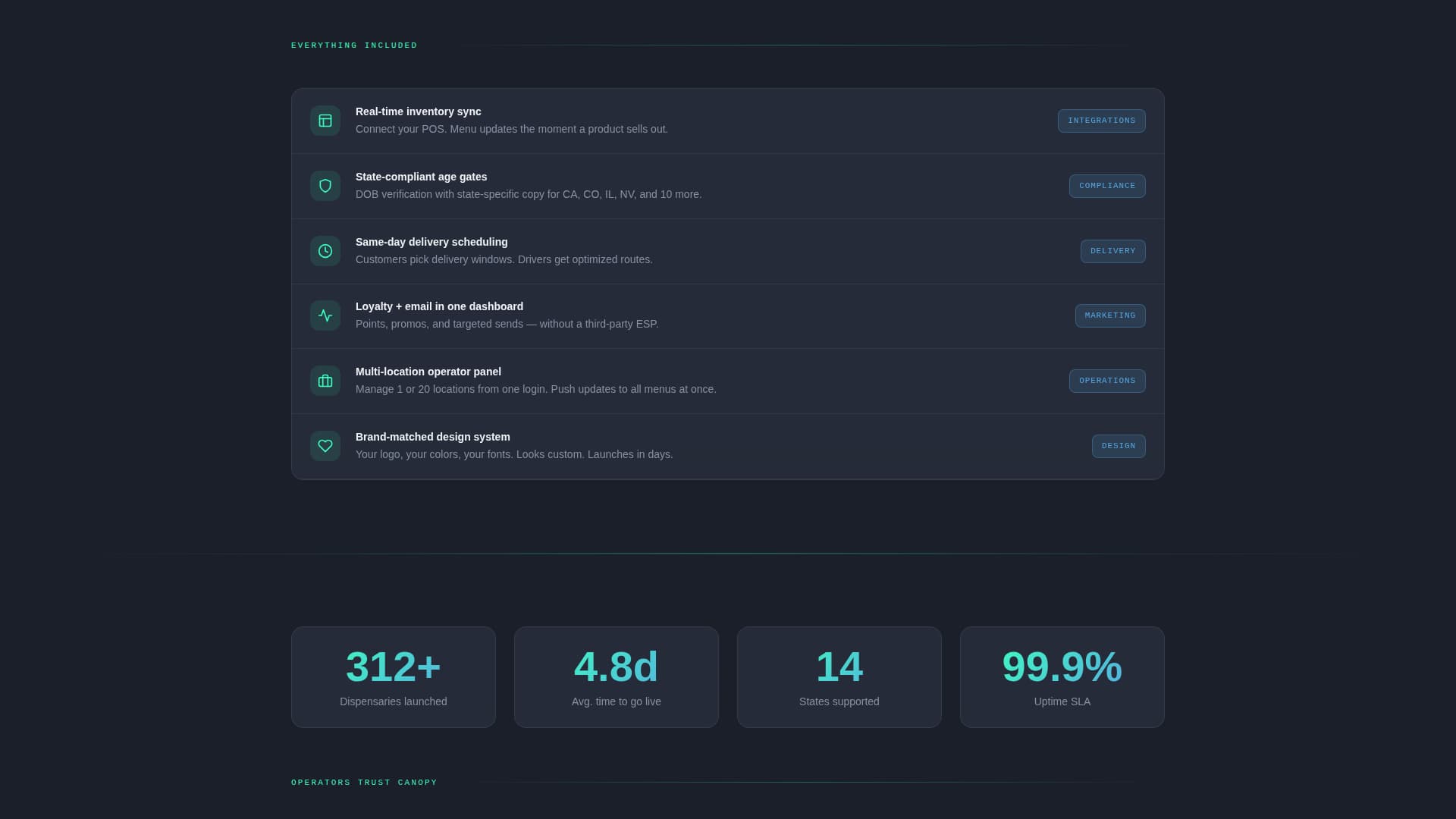The image size is (1456, 819).
Task: Select the 4.8d Avg. time to go live card
Action: pos(616,676)
